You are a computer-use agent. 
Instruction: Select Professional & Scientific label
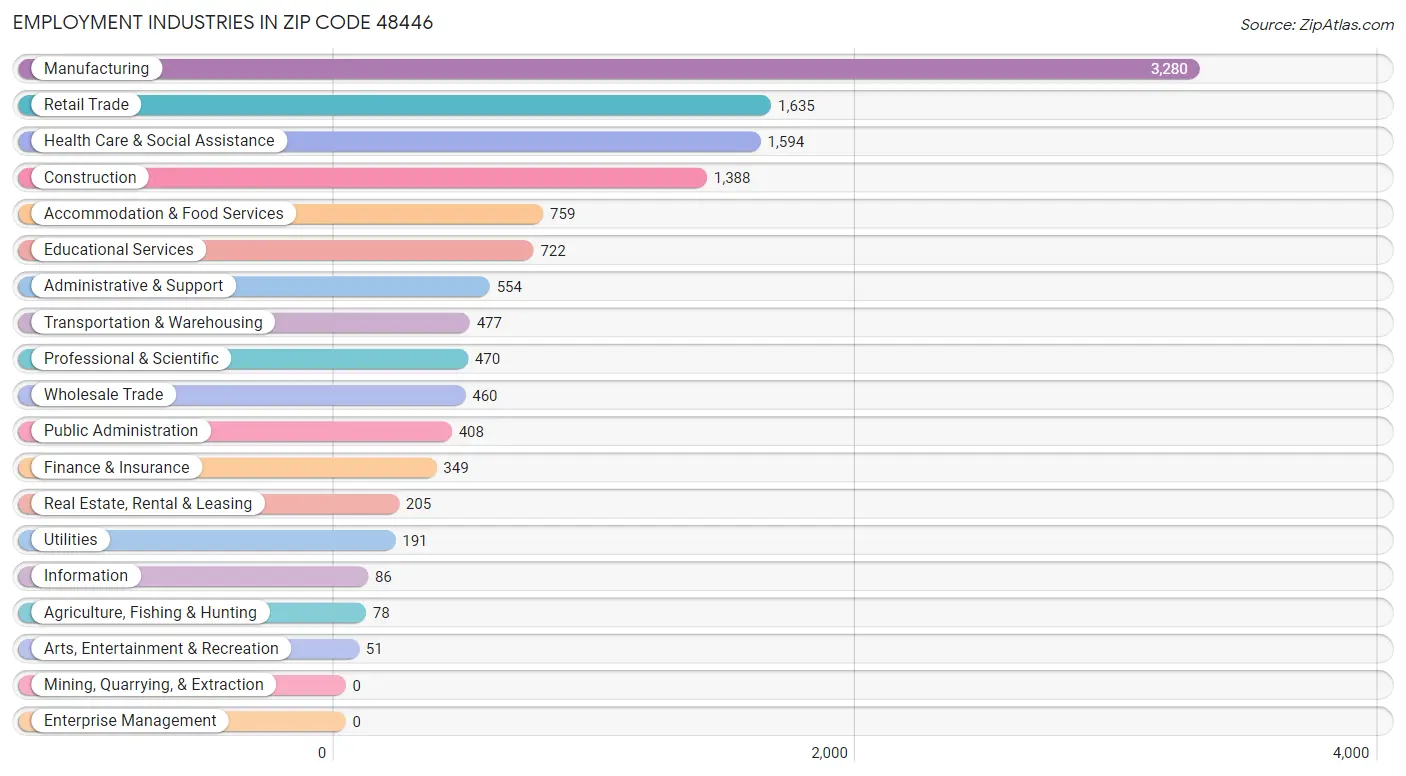pyautogui.click(x=131, y=359)
